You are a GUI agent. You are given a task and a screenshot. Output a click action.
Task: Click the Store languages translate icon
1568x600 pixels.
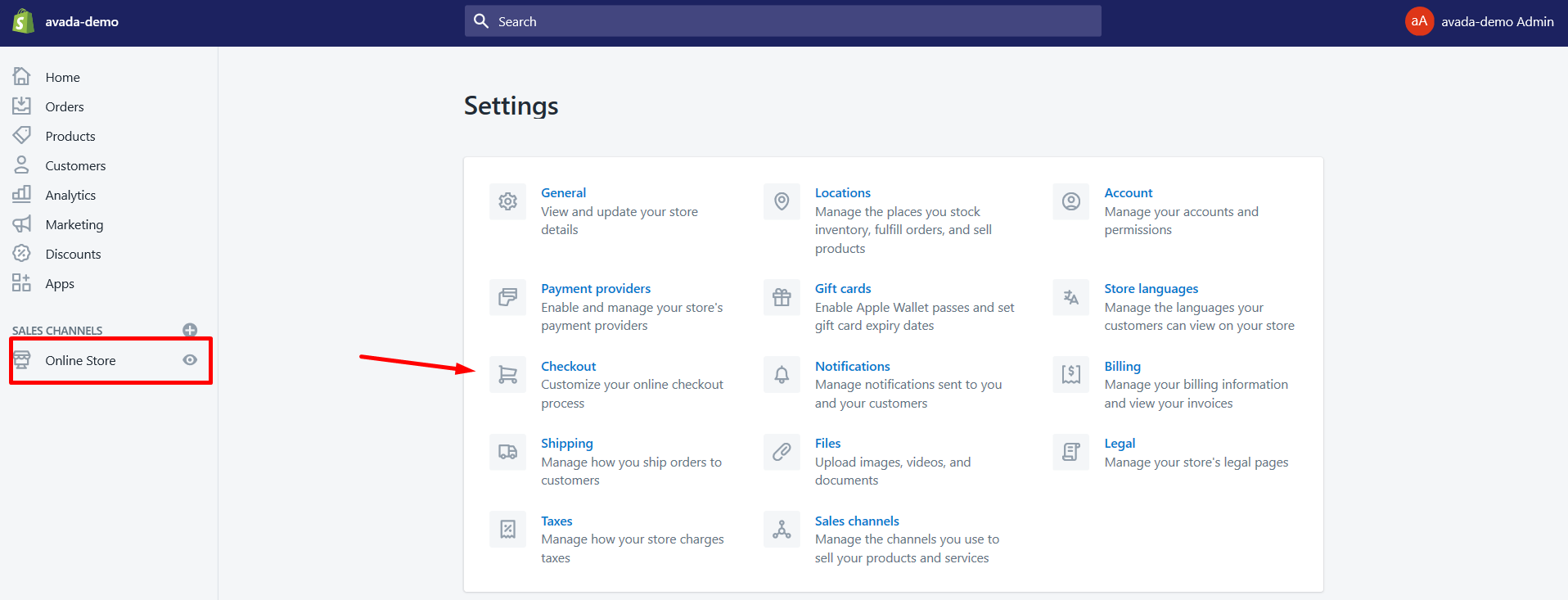(x=1070, y=297)
